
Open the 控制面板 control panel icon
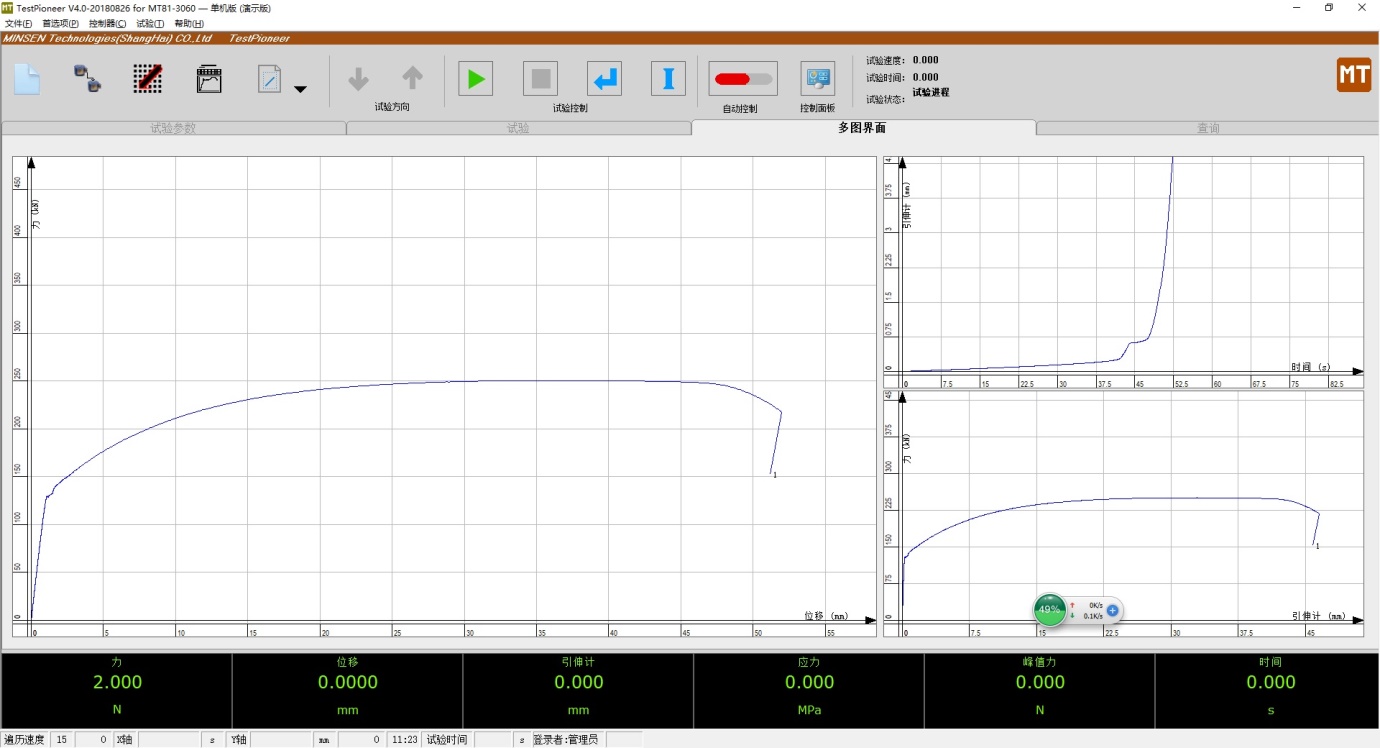click(x=817, y=78)
